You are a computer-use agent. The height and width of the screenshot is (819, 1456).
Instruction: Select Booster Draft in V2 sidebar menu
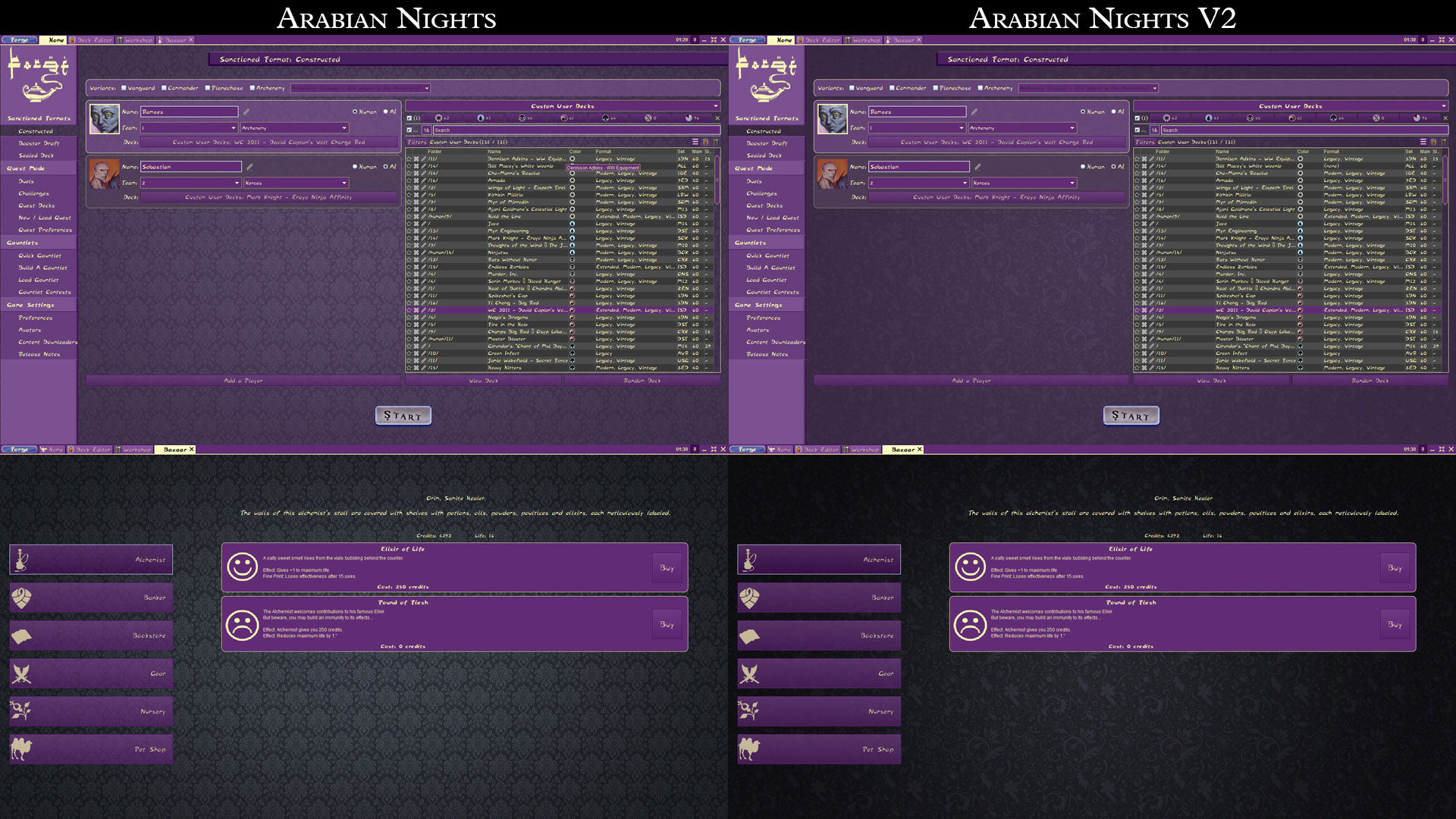[767, 143]
